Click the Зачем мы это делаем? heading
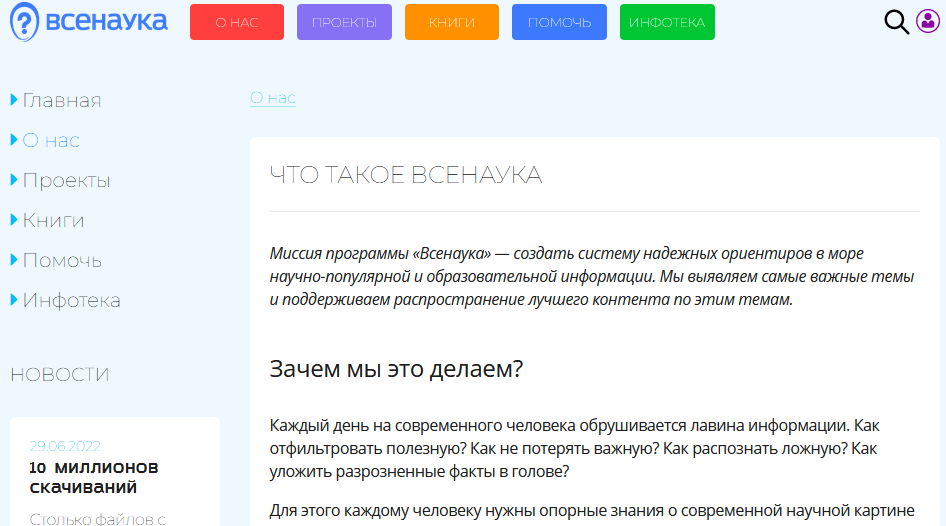 click(x=396, y=369)
